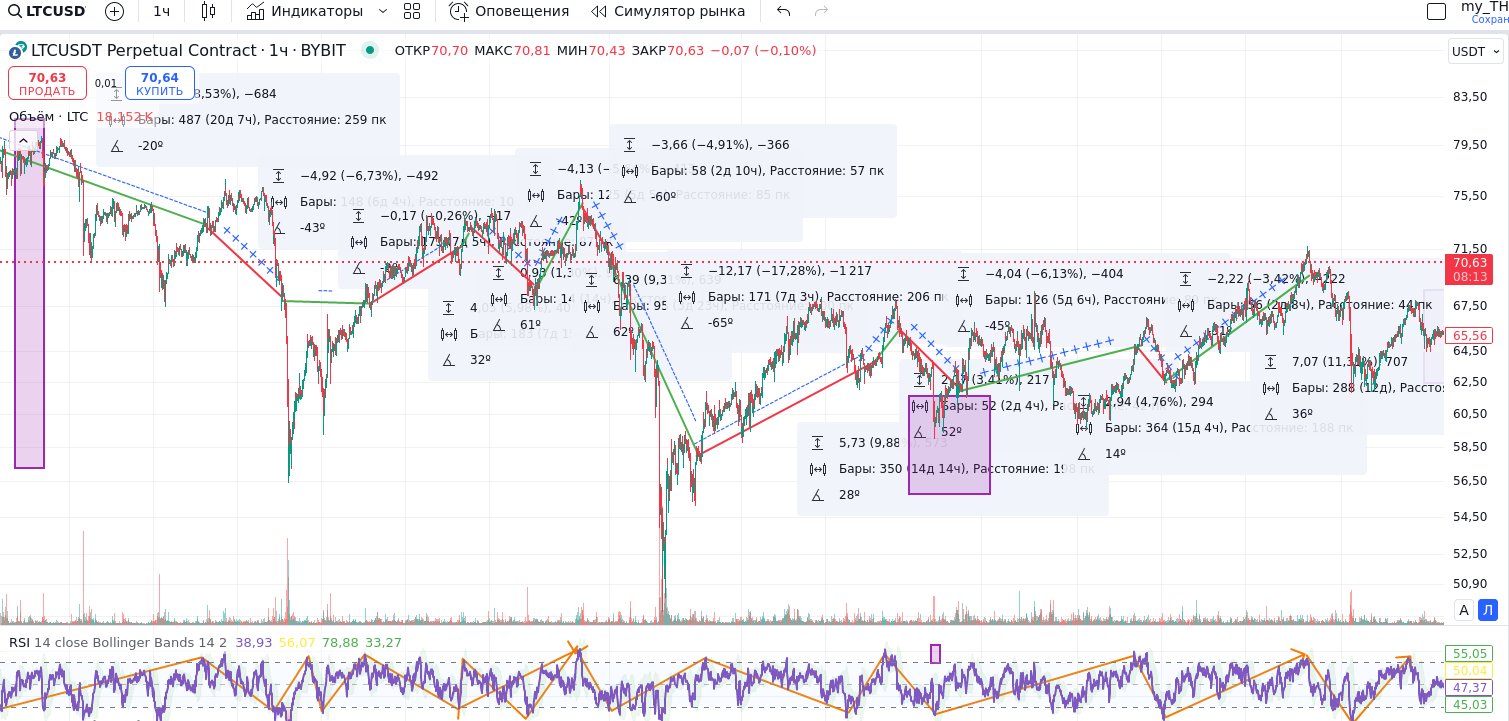The width and height of the screenshot is (1509, 721).
Task: Toggle auto scale with the A button
Action: [x=1464, y=610]
